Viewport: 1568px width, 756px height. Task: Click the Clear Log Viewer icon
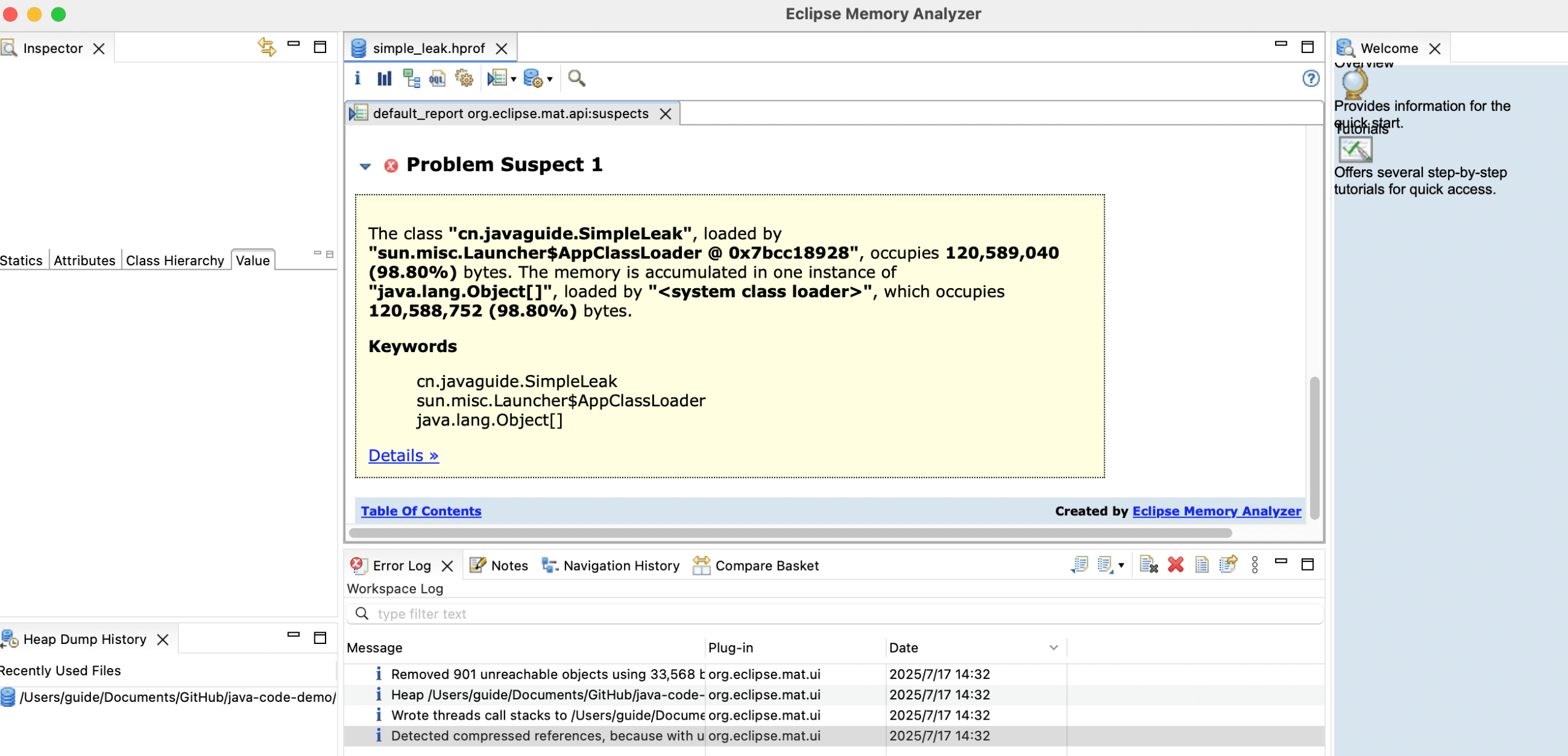1148,565
